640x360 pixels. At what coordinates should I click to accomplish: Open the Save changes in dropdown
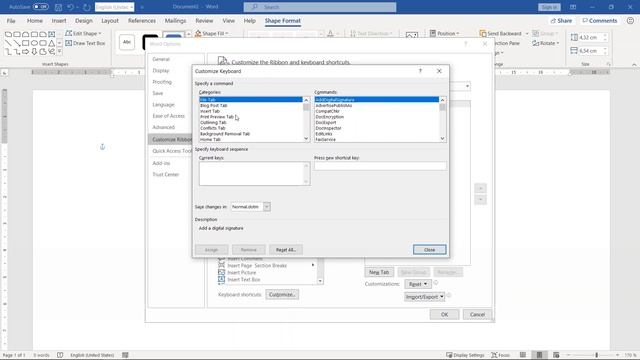[267, 207]
